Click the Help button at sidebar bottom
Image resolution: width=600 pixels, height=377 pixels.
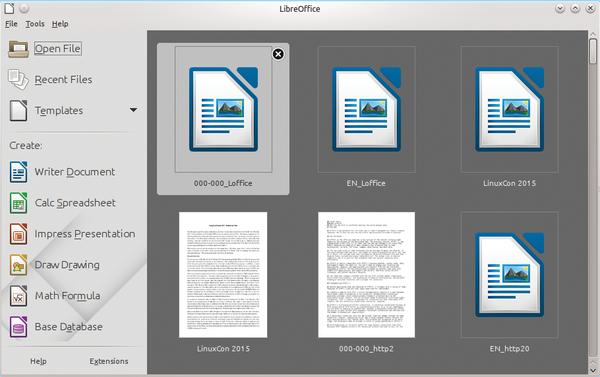pos(38,361)
